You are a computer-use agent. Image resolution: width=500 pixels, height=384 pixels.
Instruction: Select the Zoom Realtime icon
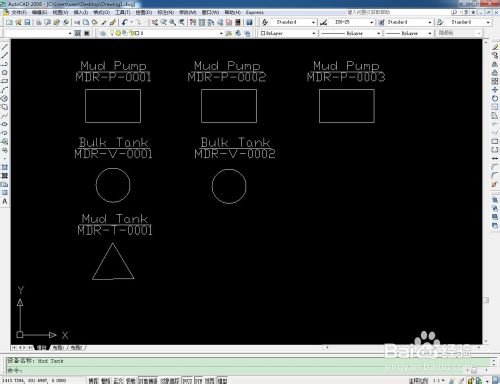163,22
